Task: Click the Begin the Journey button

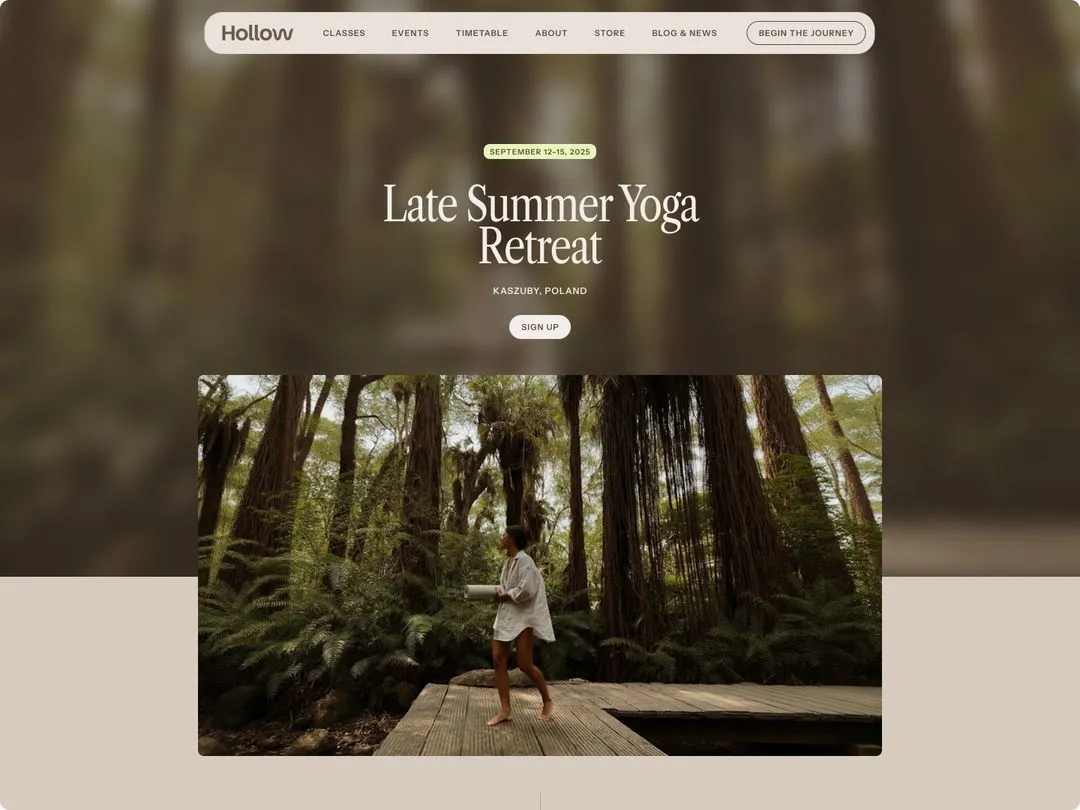Action: (x=806, y=33)
